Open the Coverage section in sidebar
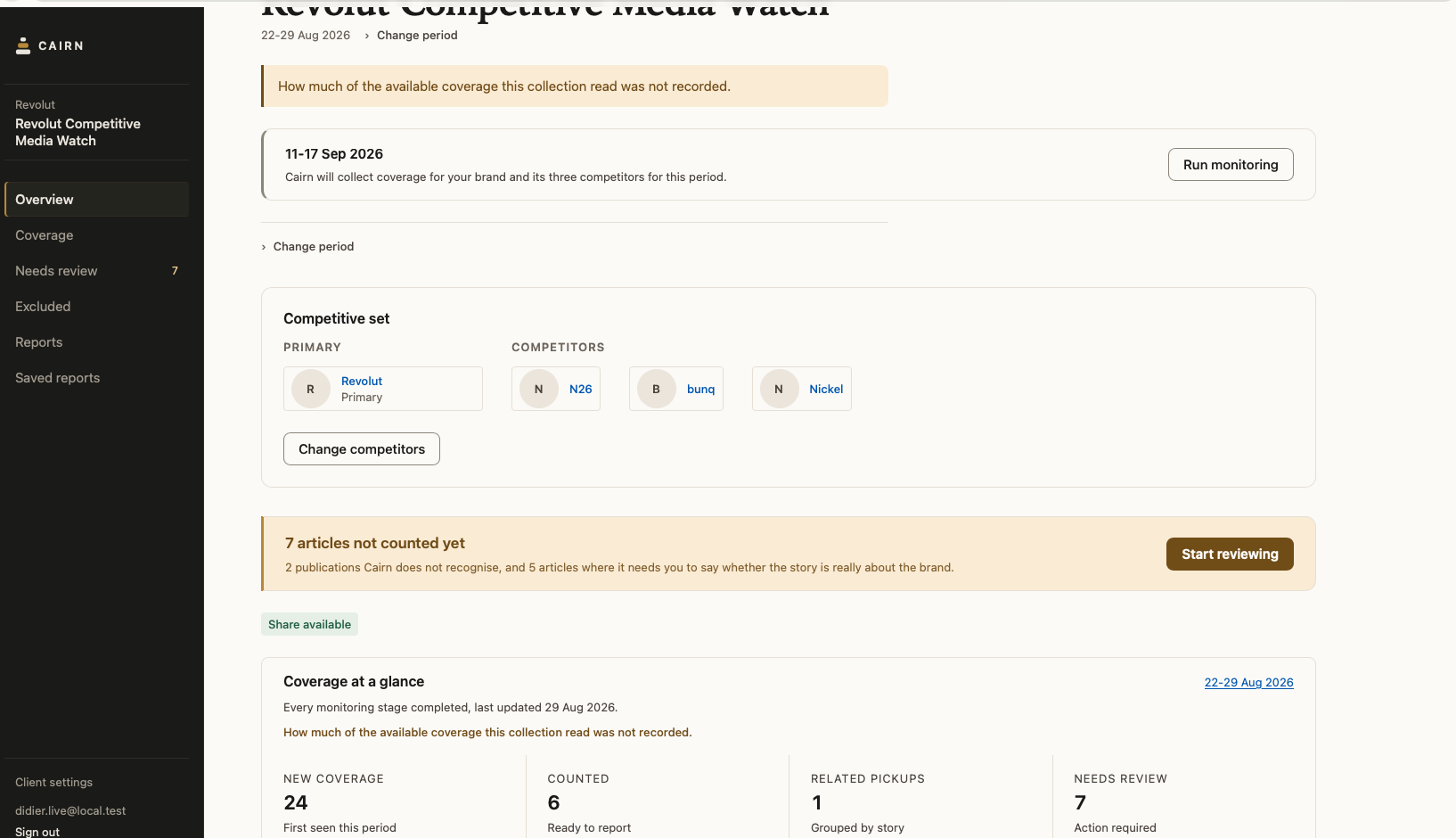1456x838 pixels. pyautogui.click(x=96, y=235)
